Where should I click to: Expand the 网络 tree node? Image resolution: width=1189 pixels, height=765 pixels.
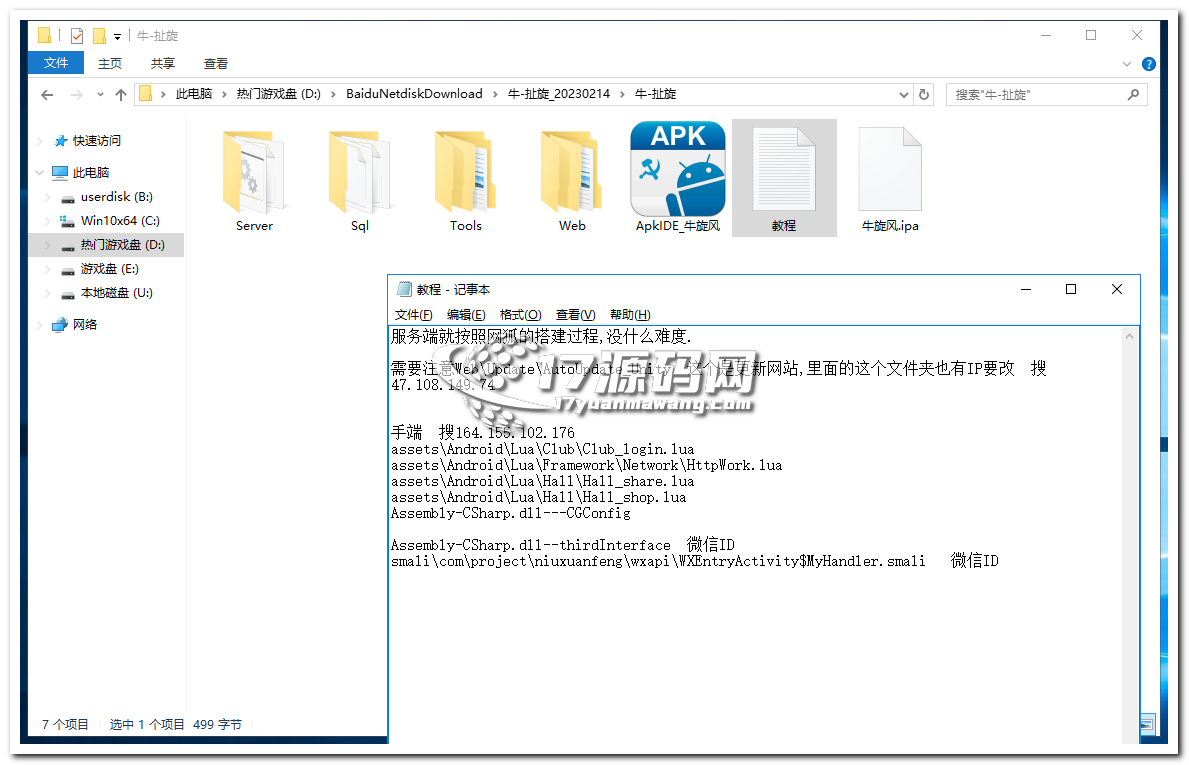tap(39, 325)
